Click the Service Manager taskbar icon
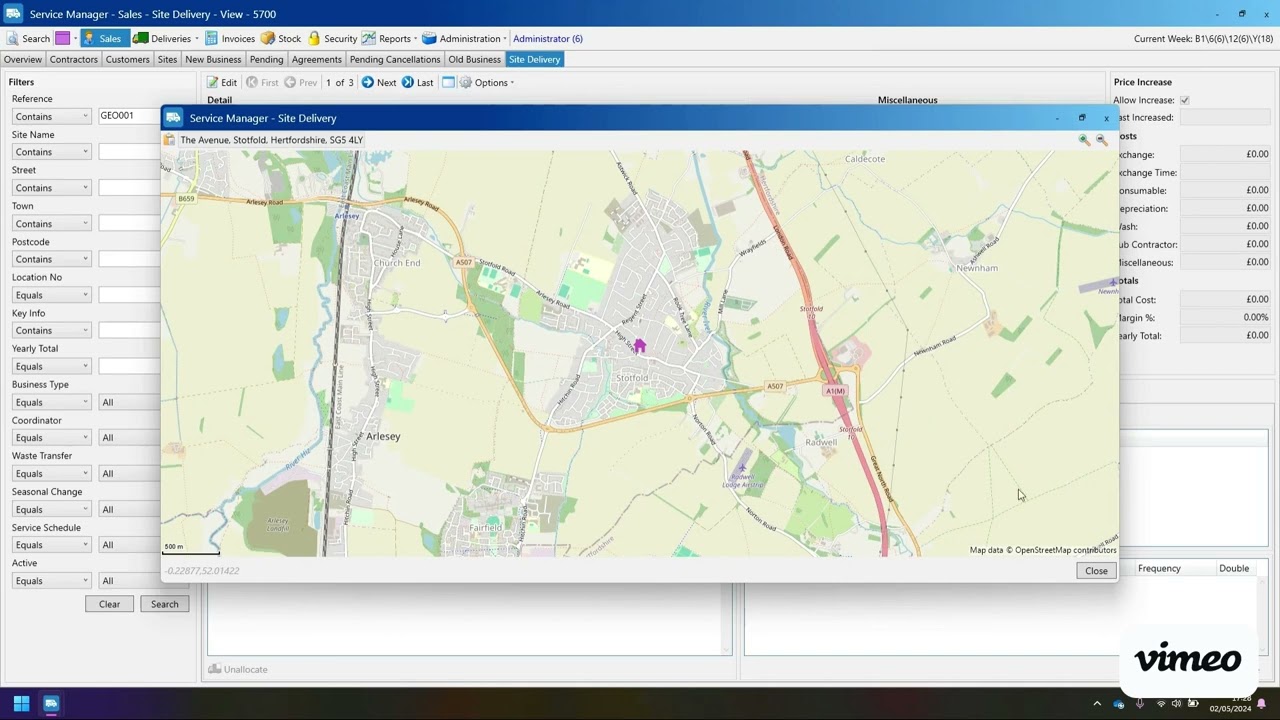Viewport: 1280px width, 720px height. [51, 703]
